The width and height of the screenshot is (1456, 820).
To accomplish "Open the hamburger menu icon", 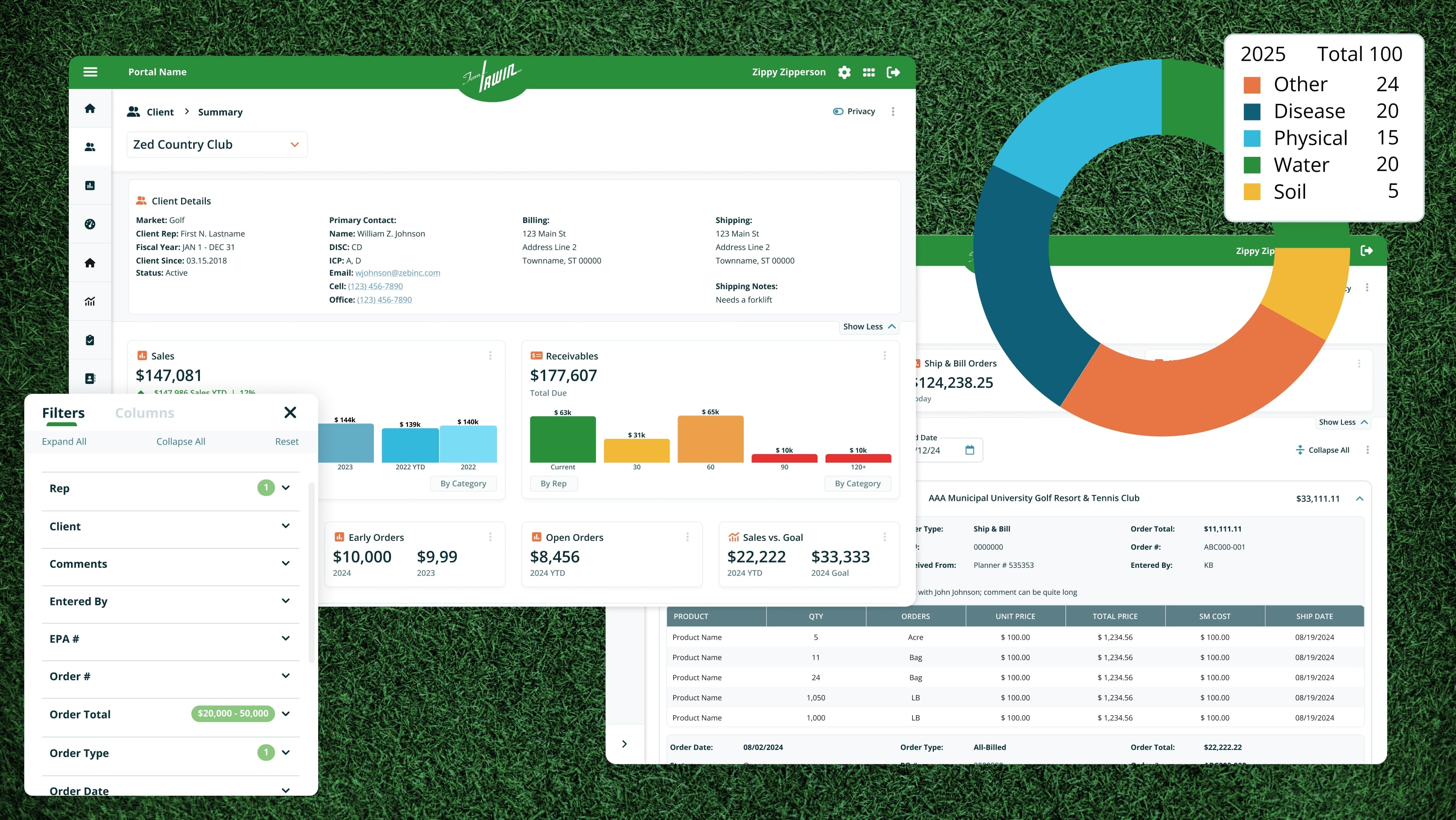I will click(x=90, y=72).
